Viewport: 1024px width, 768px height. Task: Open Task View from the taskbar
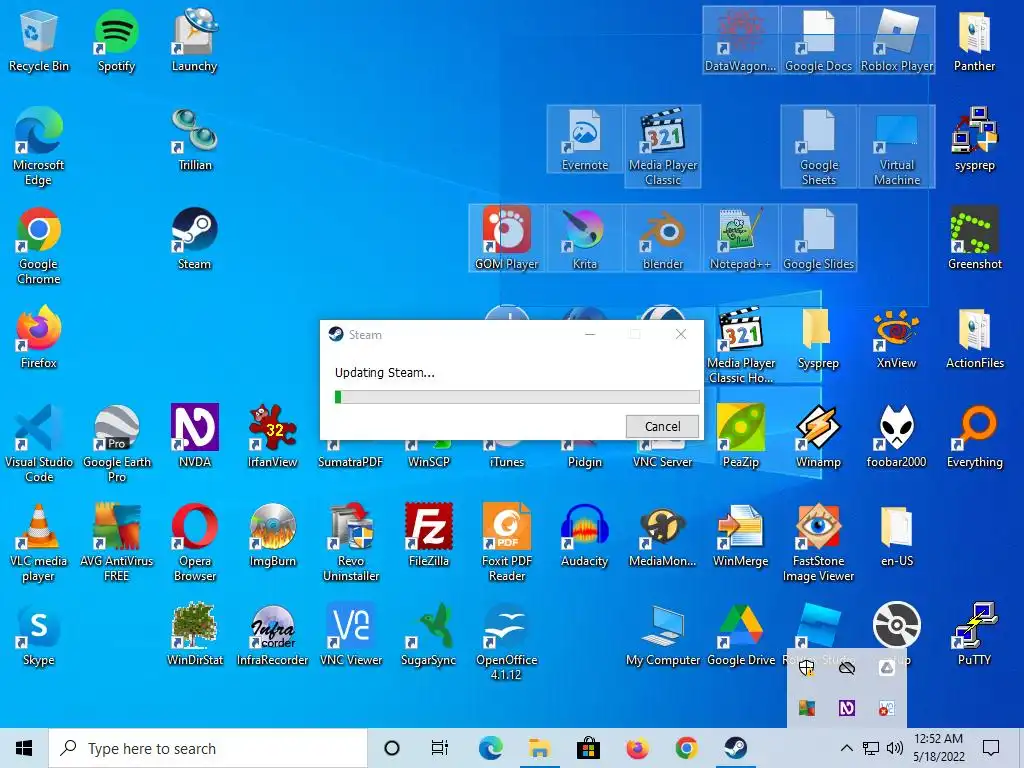coord(440,748)
